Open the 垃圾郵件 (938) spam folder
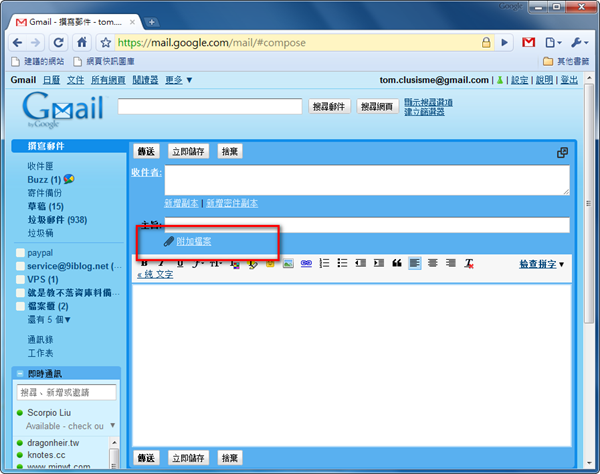600x474 pixels. tap(57, 220)
